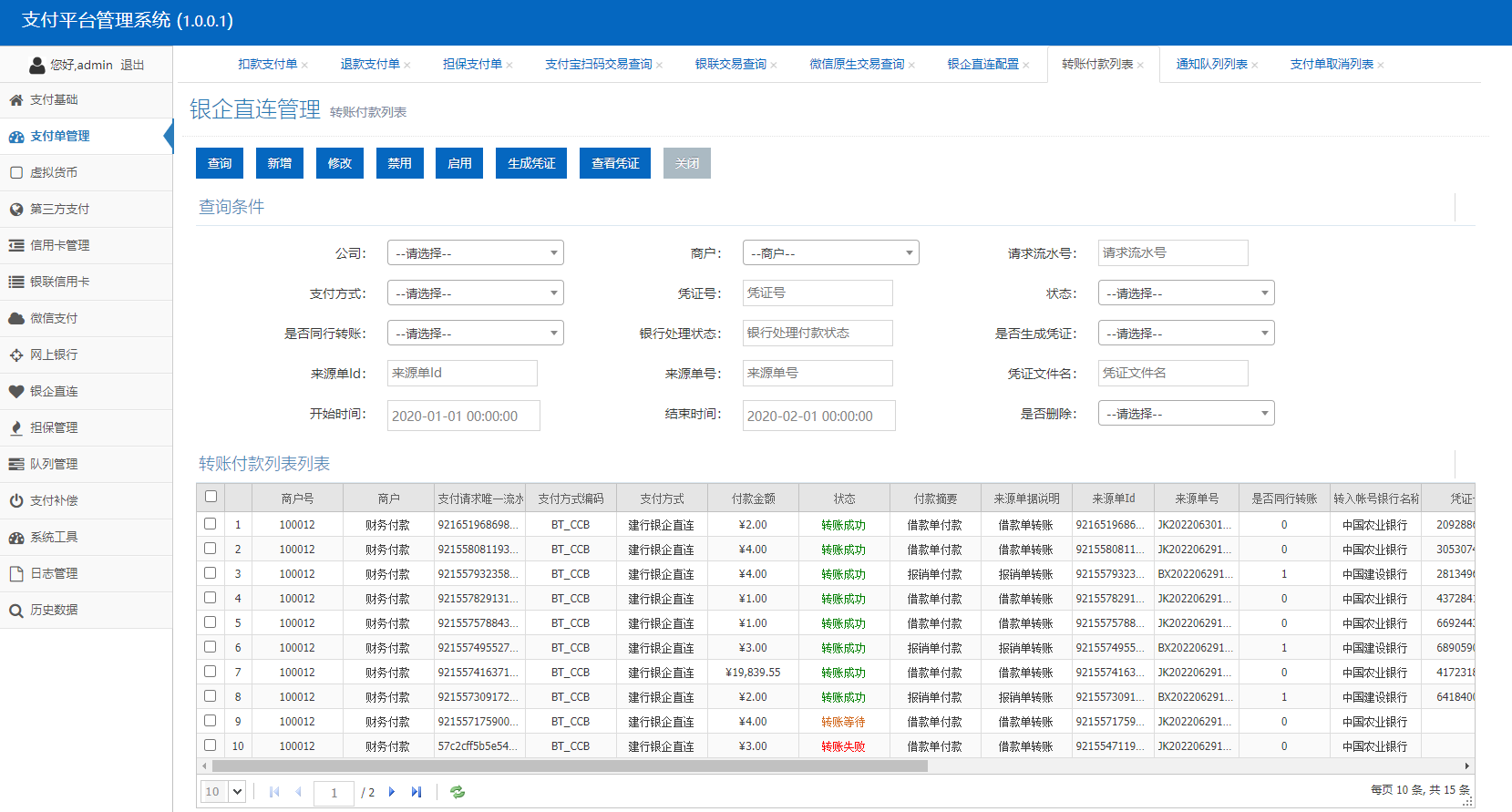Click the square icon beside 虚拟货币

click(15, 173)
